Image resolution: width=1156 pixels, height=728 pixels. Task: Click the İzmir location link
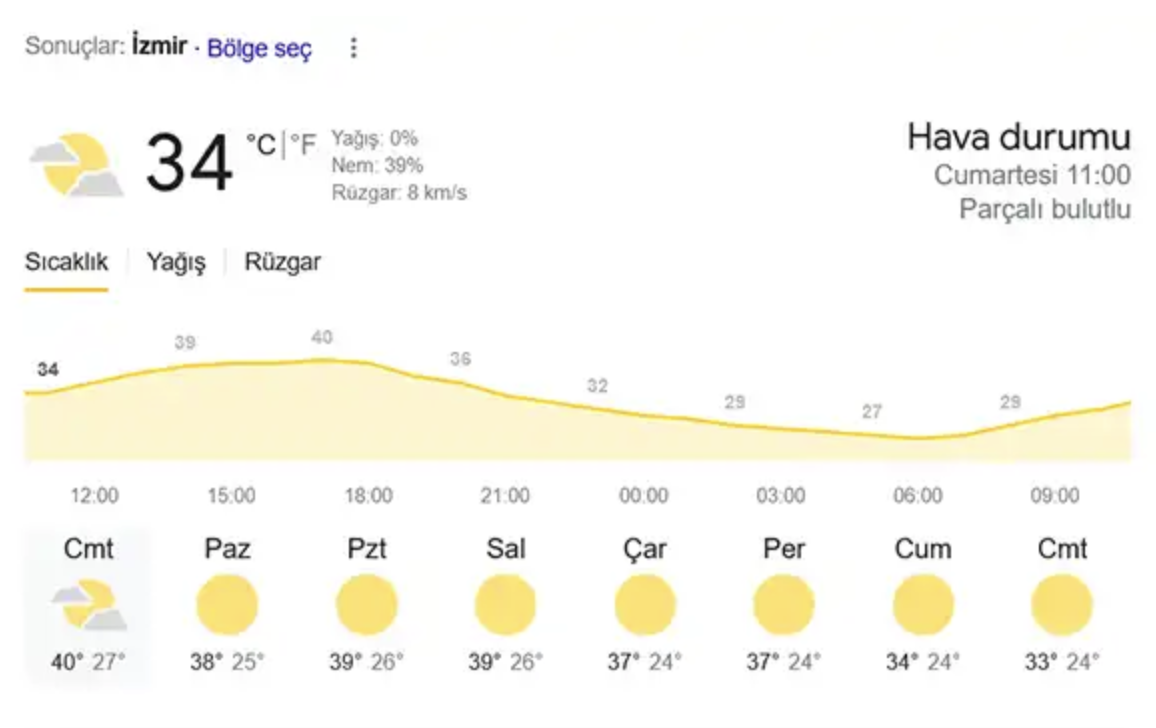coord(156,45)
